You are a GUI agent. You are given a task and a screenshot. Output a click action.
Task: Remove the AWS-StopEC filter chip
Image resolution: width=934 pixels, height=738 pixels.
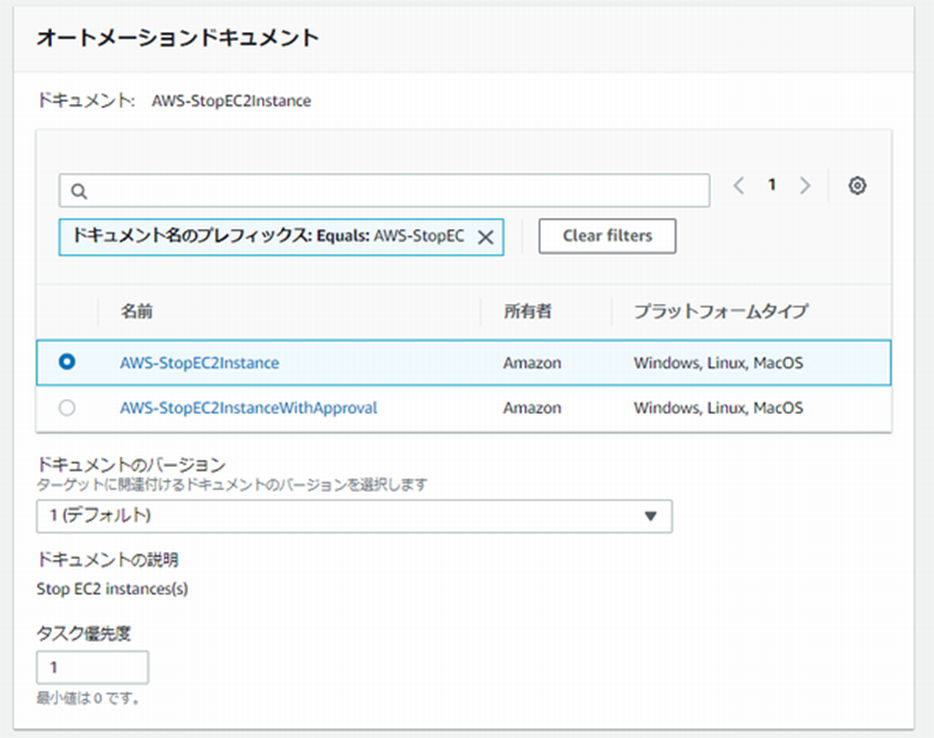click(485, 237)
